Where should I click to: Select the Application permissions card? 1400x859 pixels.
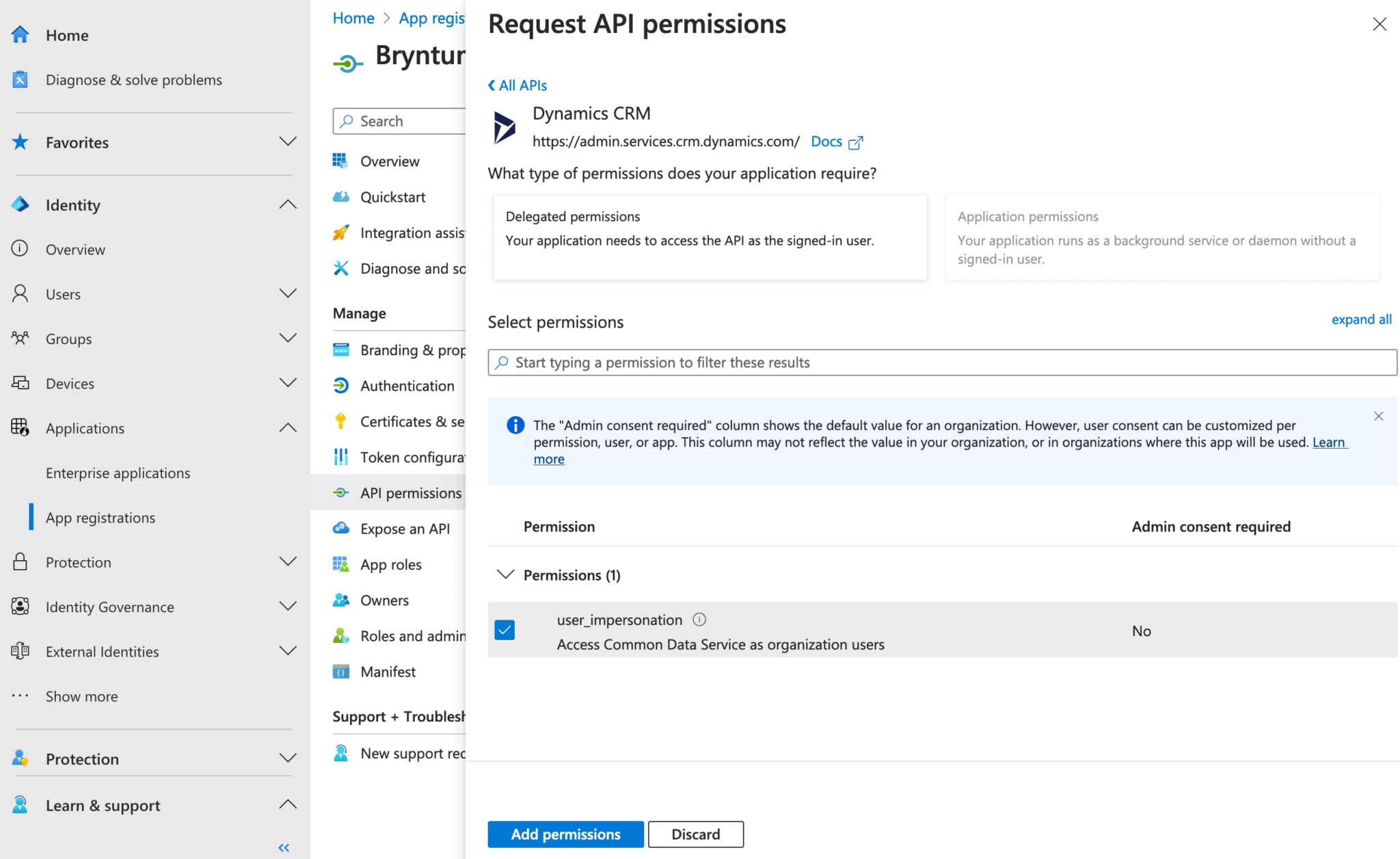1162,237
